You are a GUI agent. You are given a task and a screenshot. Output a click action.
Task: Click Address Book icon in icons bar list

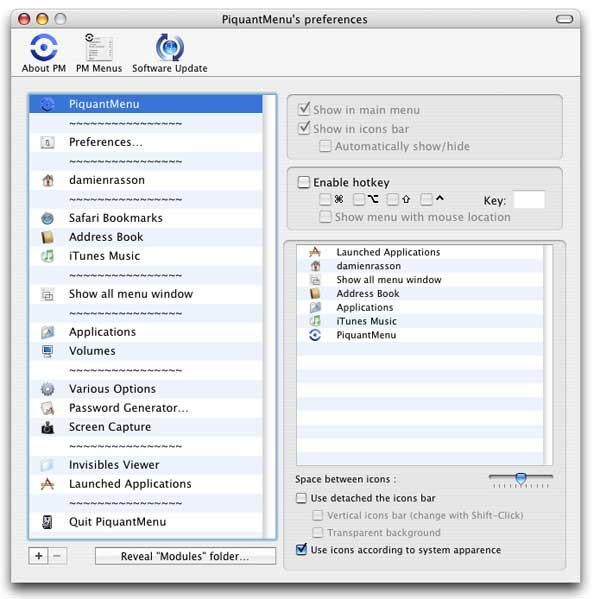click(315, 294)
